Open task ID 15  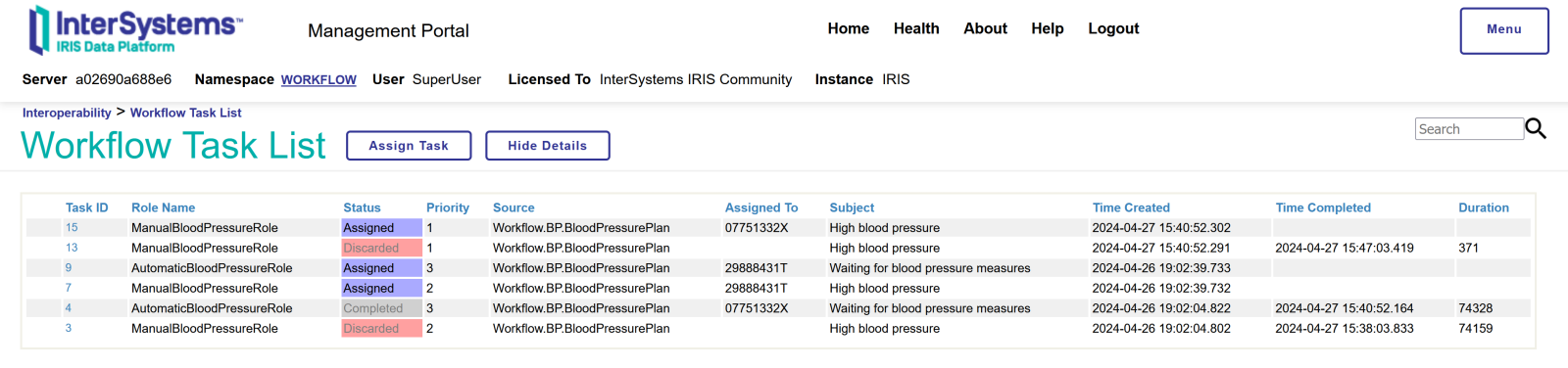(x=72, y=227)
